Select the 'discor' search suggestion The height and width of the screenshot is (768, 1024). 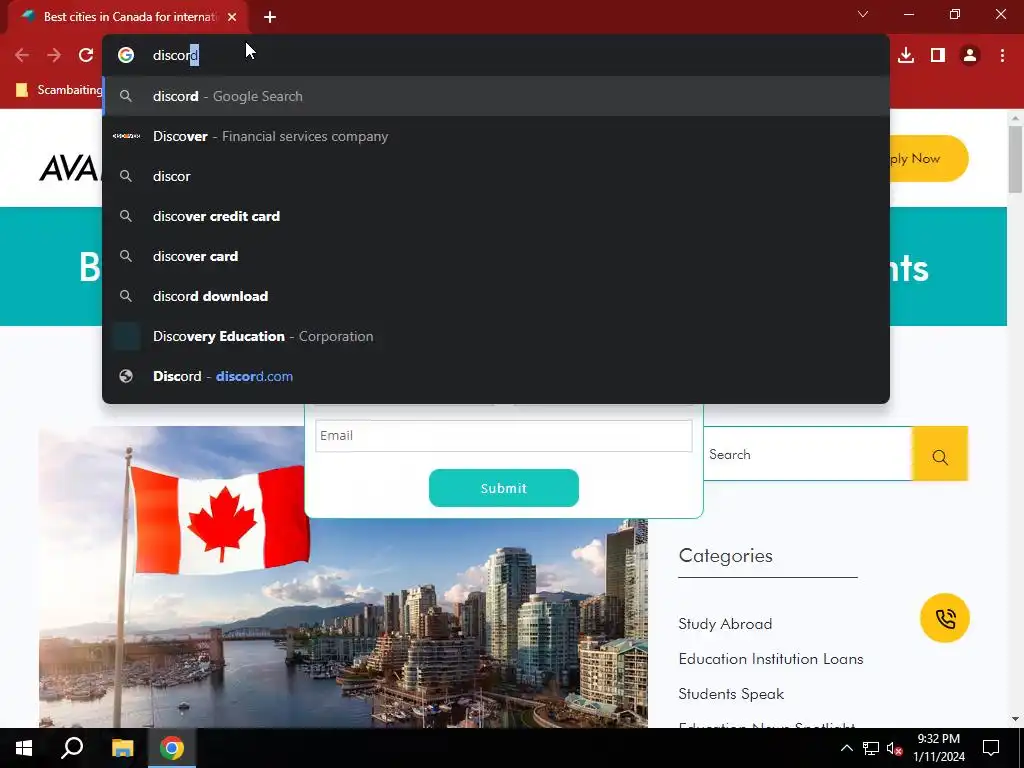(496, 176)
